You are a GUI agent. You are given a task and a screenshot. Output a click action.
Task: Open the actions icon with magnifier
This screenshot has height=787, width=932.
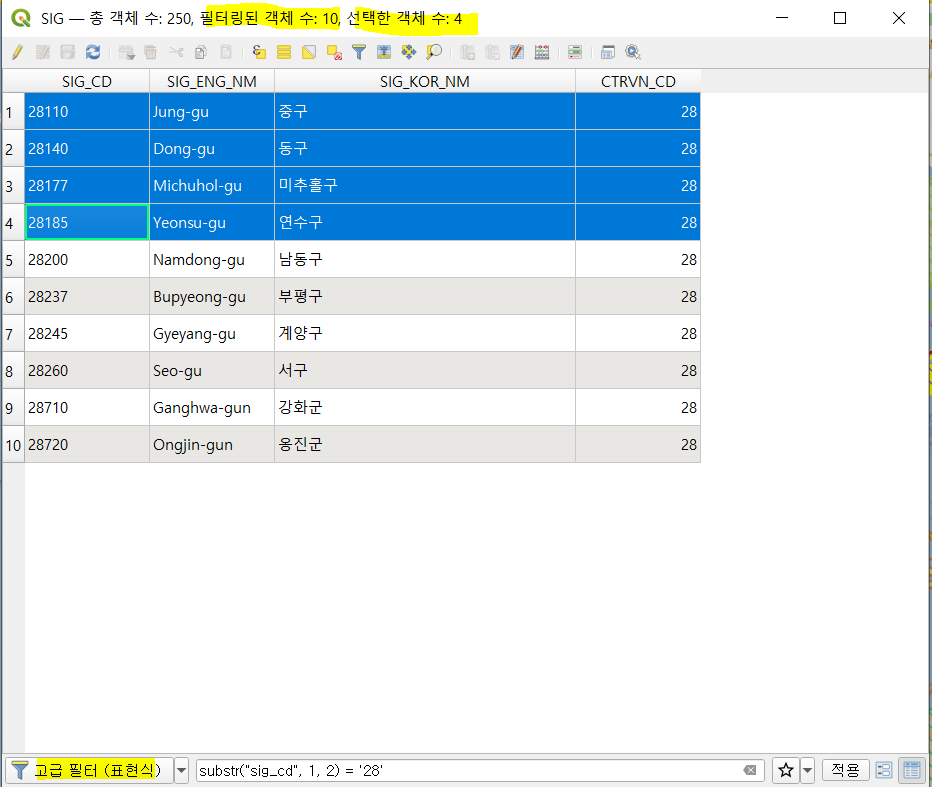pos(633,52)
